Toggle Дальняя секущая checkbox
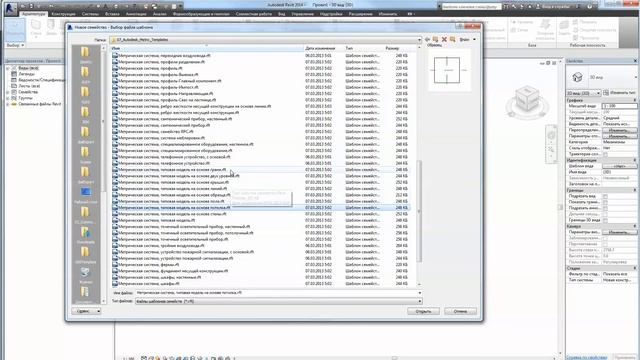The width and height of the screenshot is (640, 360). [605, 214]
